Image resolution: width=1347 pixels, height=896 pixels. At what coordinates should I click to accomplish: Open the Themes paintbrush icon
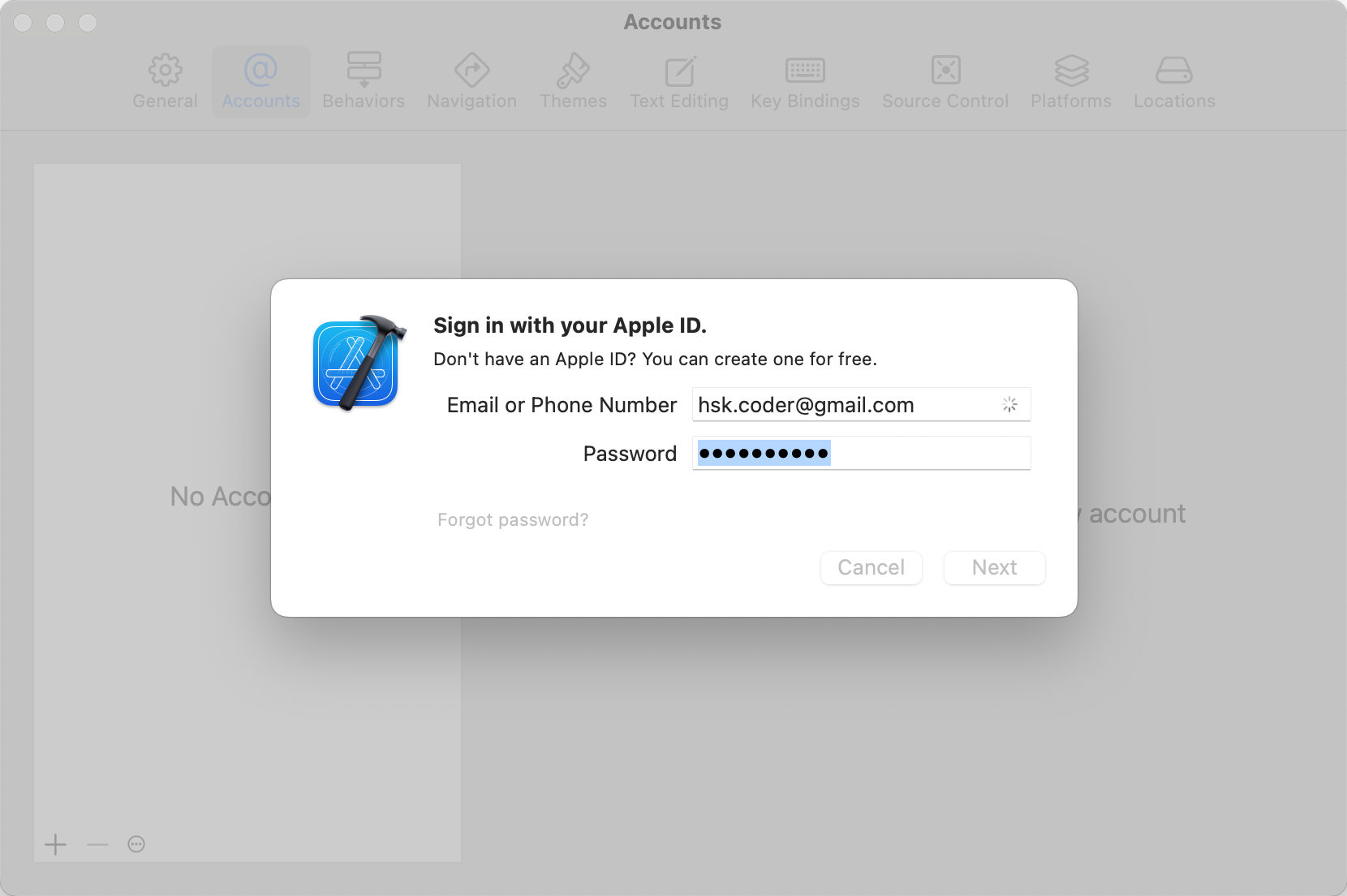tap(574, 71)
